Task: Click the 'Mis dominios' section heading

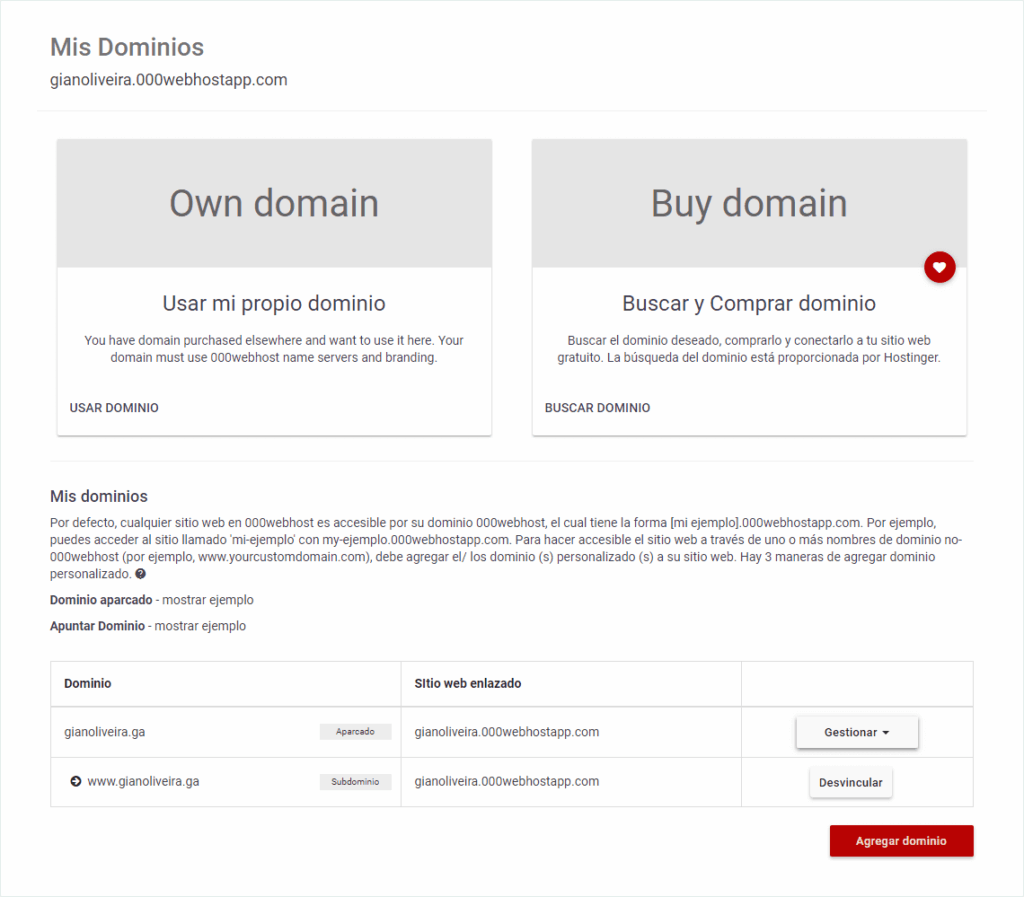Action: pos(99,496)
